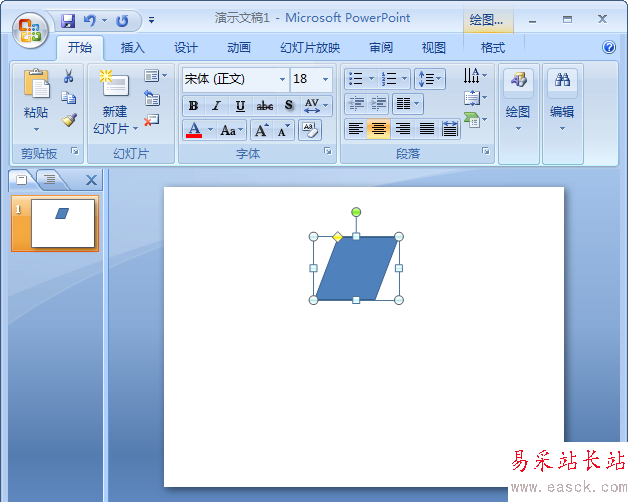Show the outline tab in pane

pos(49,179)
